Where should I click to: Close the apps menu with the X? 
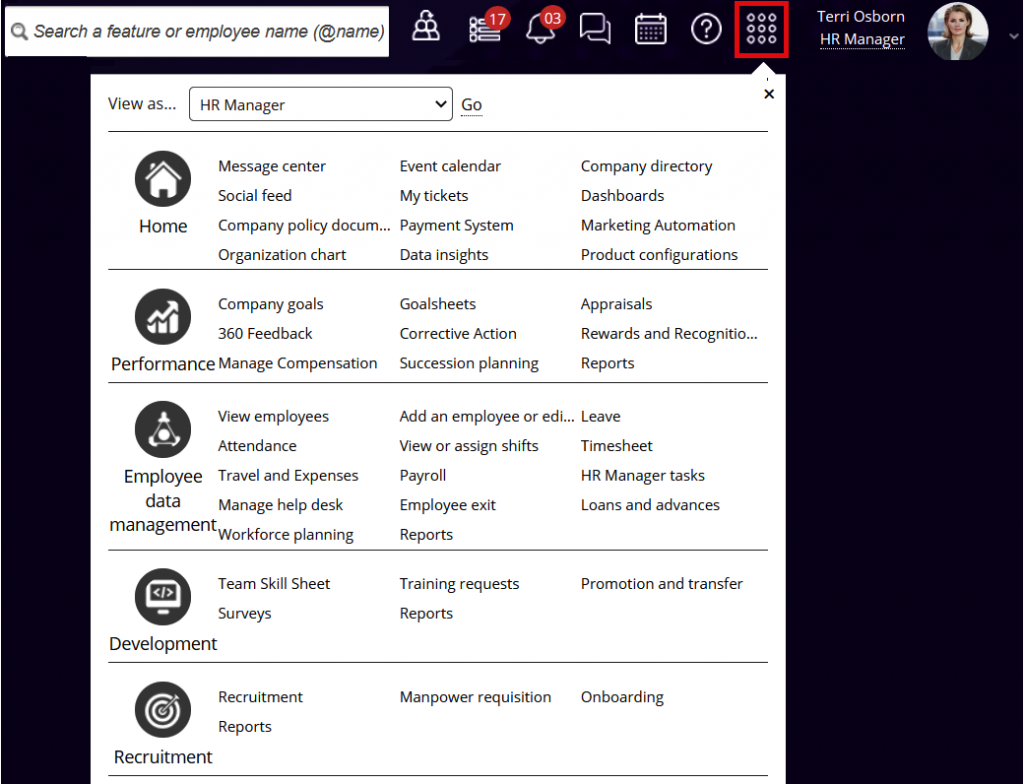tap(769, 93)
